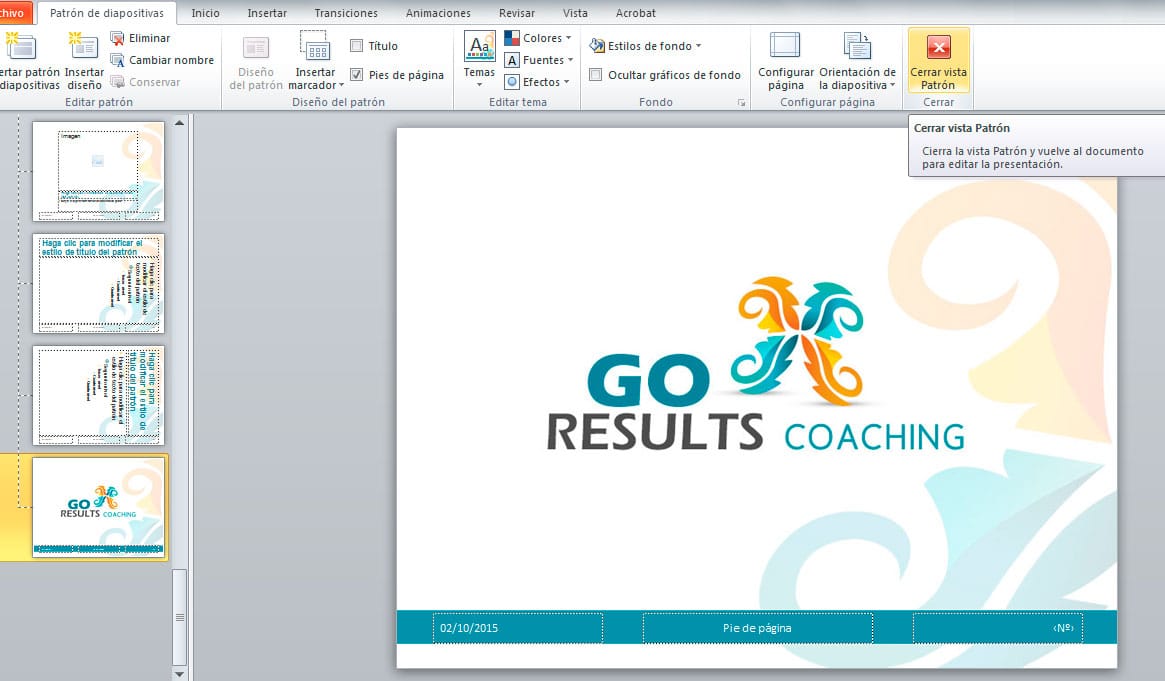
Task: Click the Eliminar label
Action: click(149, 38)
